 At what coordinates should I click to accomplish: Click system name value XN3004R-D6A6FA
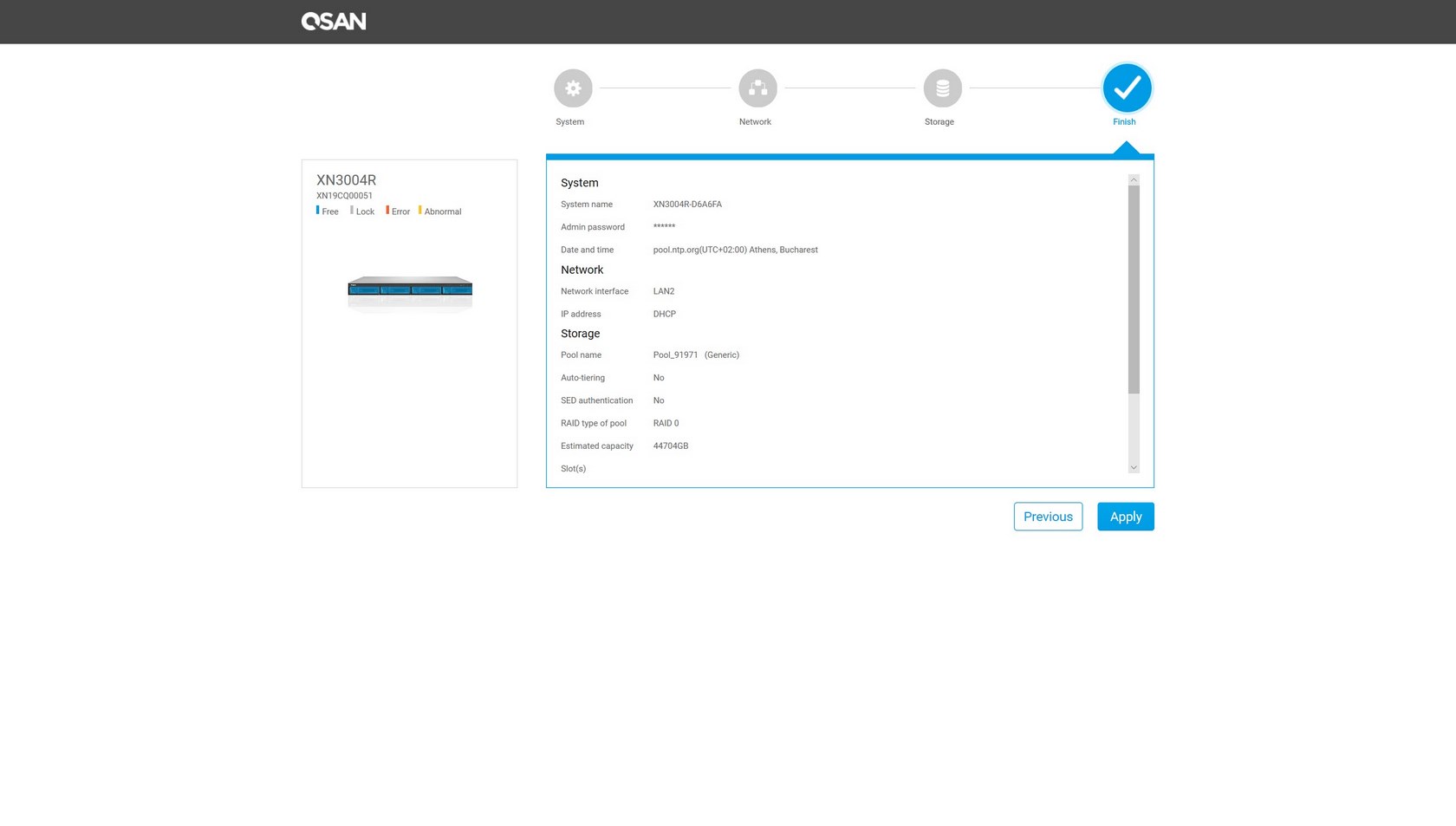[x=687, y=205]
